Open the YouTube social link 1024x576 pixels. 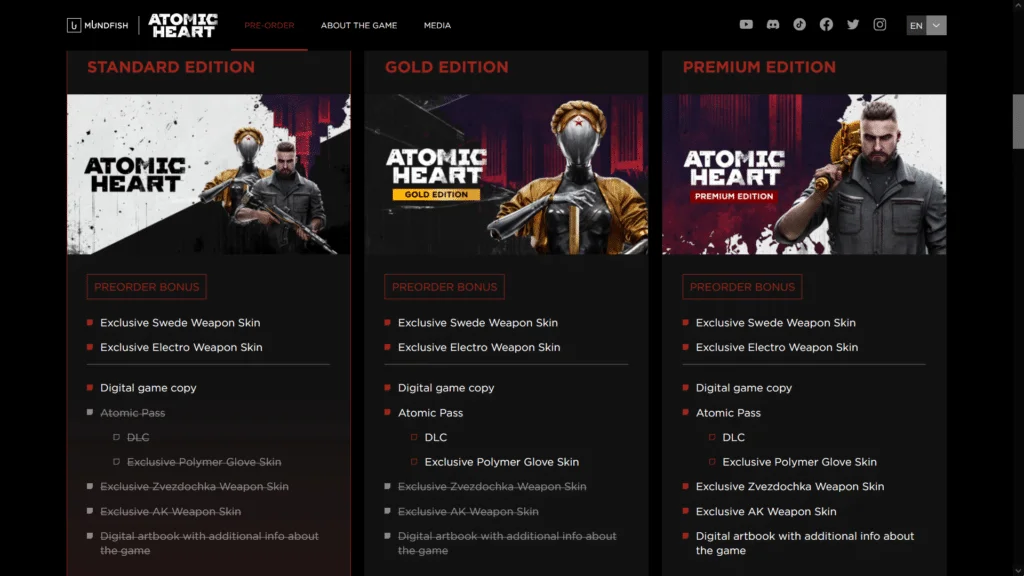click(746, 25)
